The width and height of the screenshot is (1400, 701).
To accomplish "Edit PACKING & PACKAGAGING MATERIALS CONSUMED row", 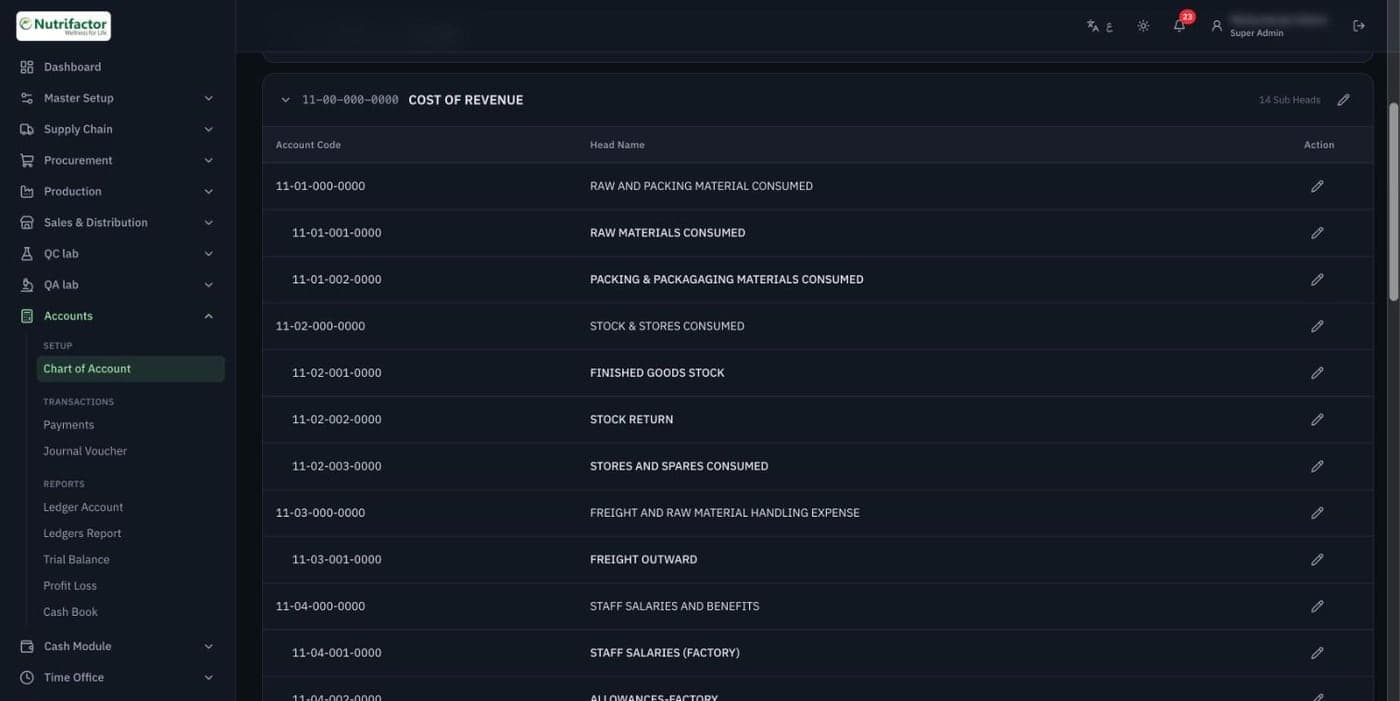I will [x=1317, y=279].
